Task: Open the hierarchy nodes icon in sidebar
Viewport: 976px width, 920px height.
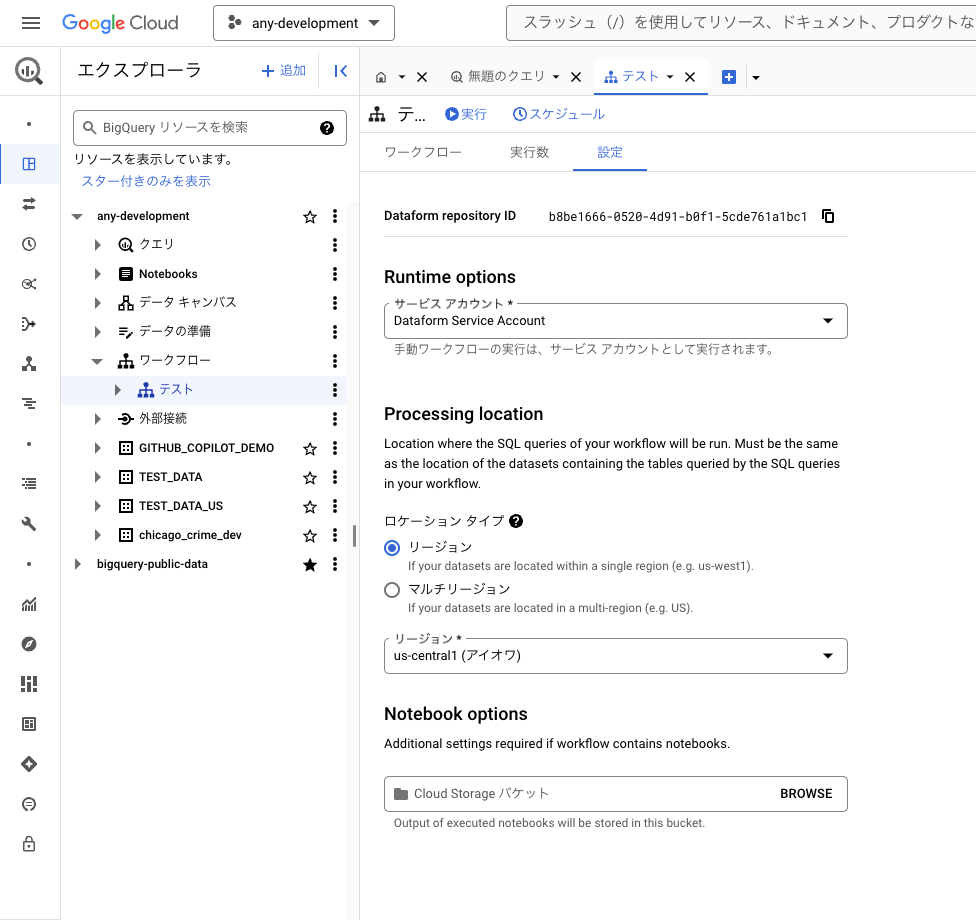Action: [x=29, y=364]
